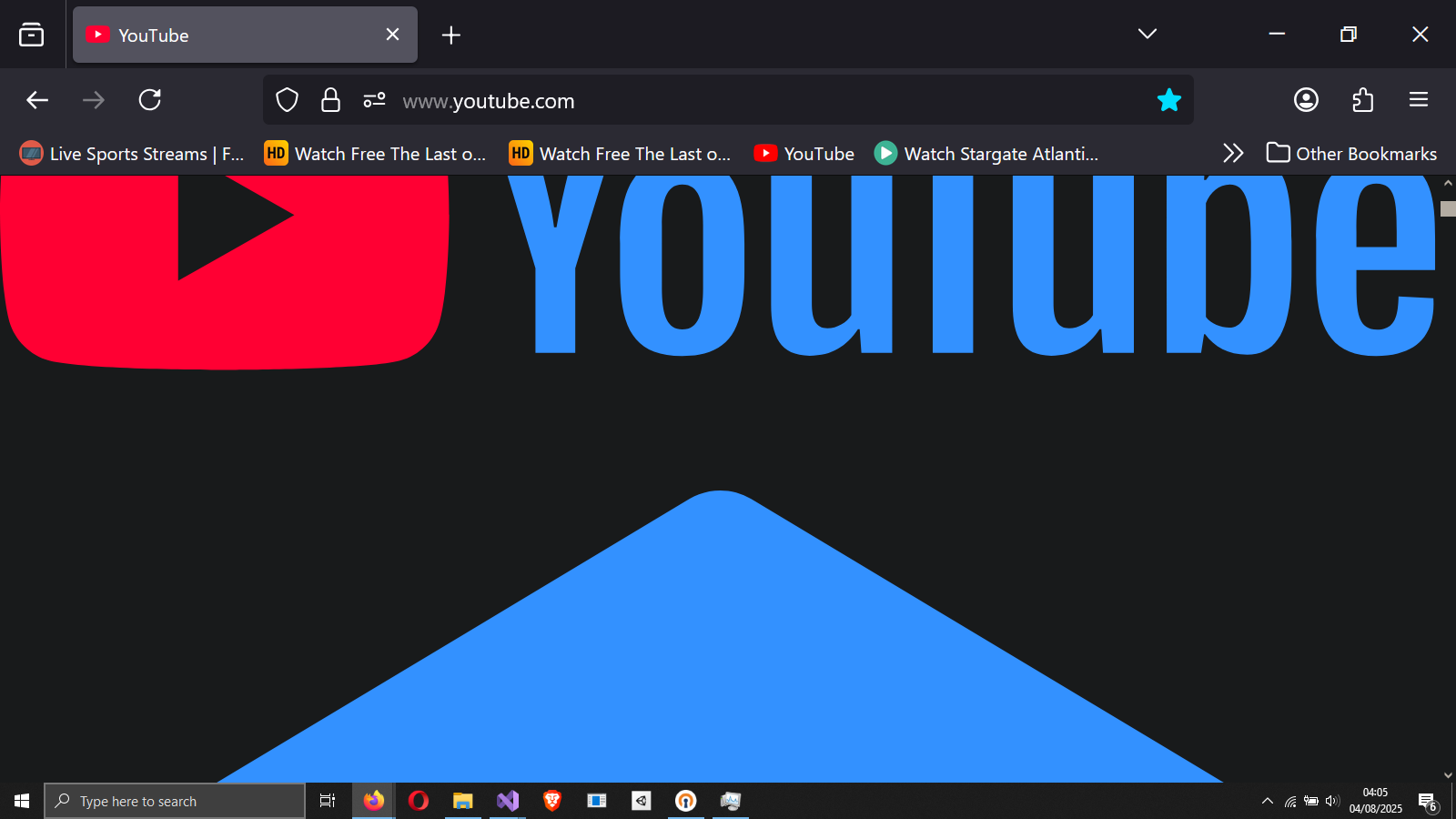Close the YouTube tab
The height and width of the screenshot is (819, 1456).
392,35
